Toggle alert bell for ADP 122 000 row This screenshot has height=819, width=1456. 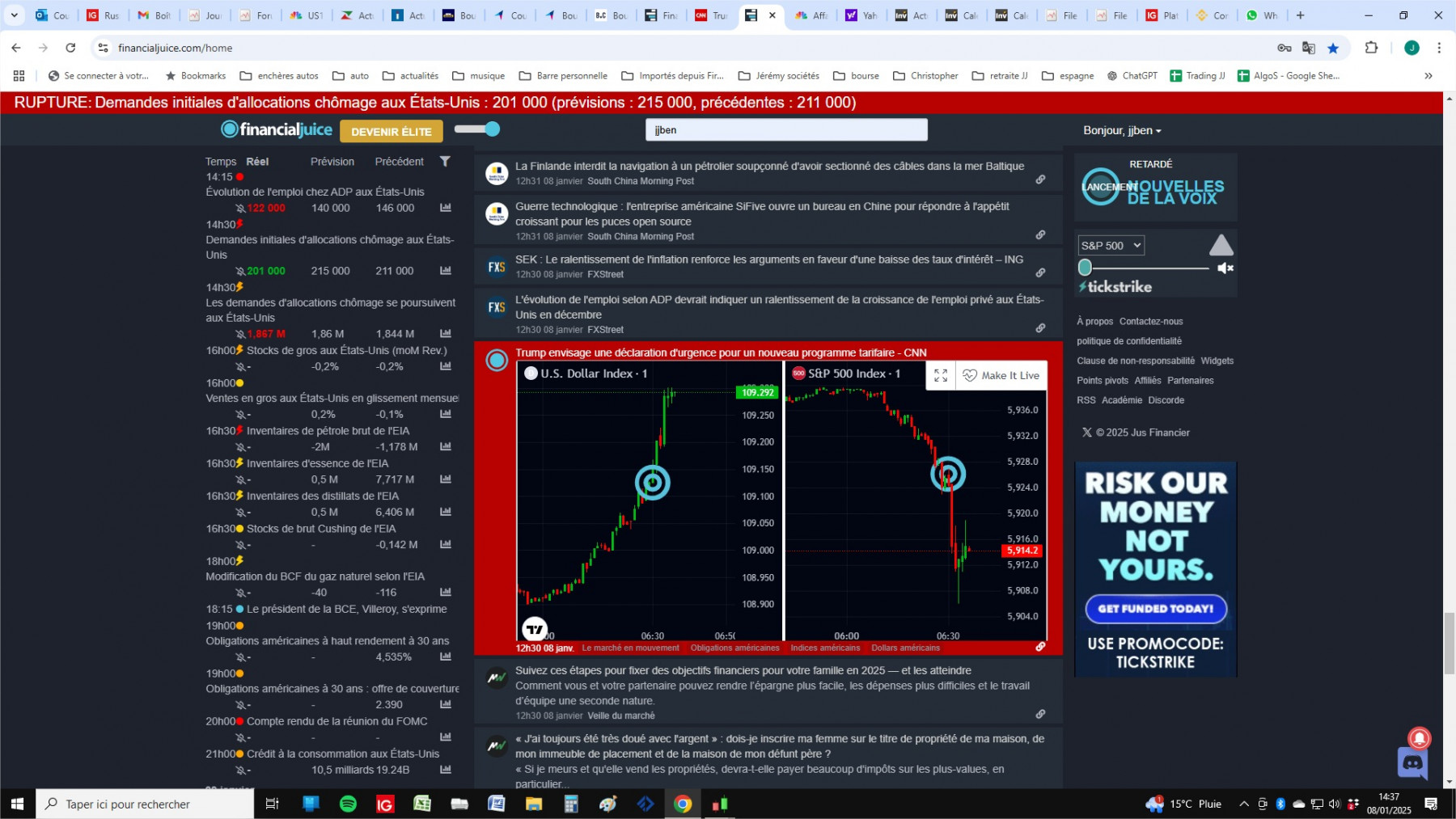coord(240,208)
